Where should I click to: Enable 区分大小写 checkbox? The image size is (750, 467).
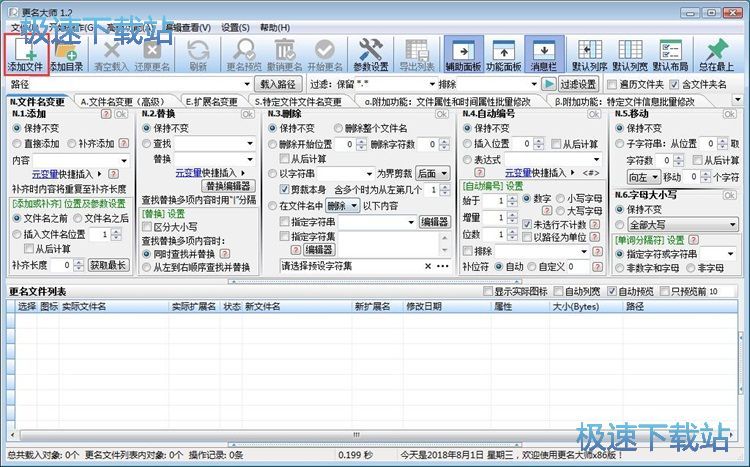click(147, 227)
